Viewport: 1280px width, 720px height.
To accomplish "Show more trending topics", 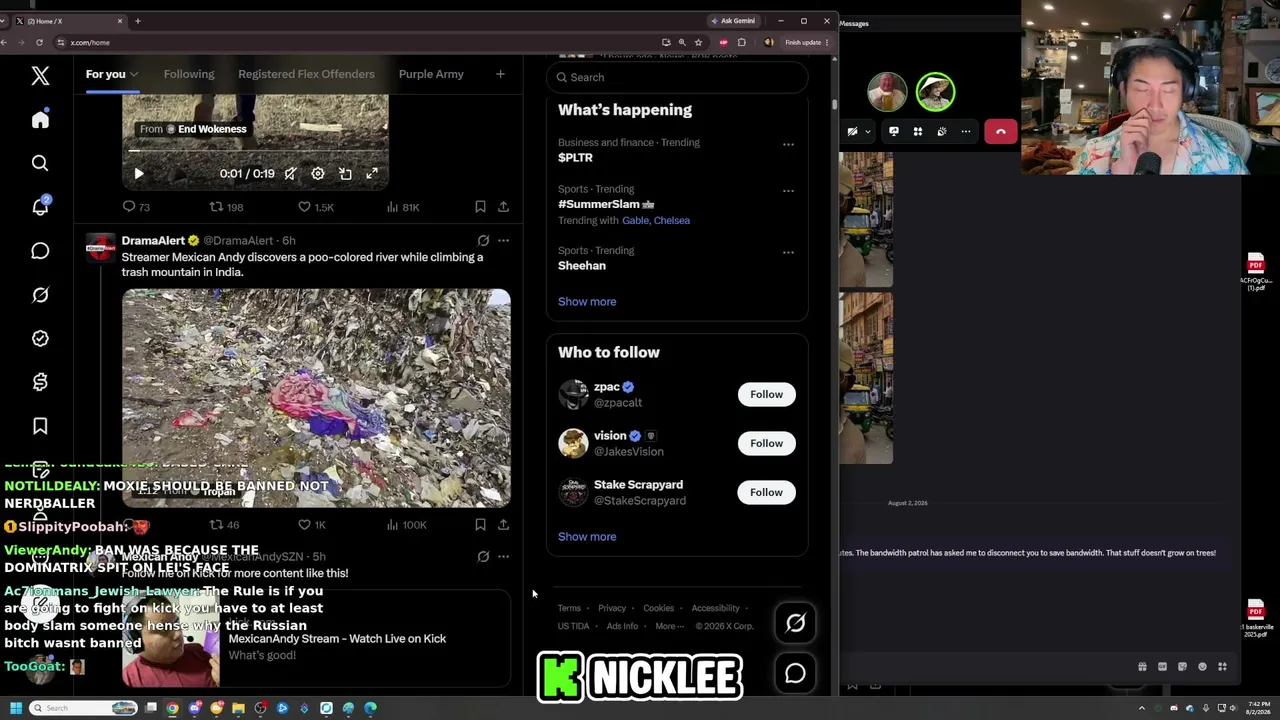I will click(587, 301).
